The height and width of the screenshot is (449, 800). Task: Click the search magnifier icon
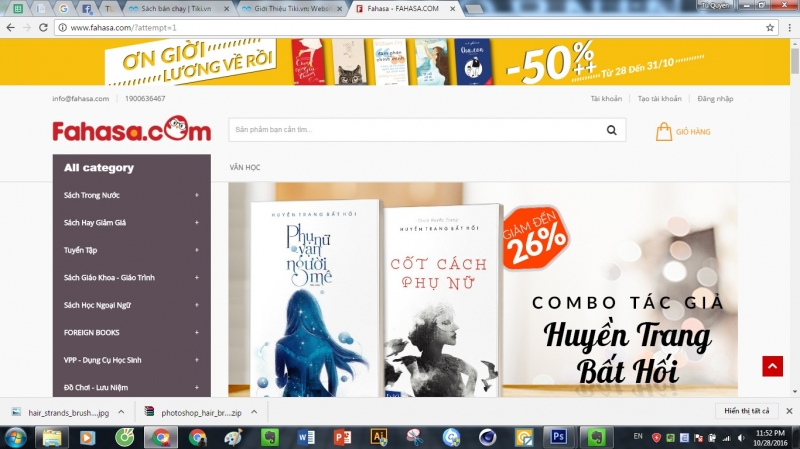click(x=611, y=130)
